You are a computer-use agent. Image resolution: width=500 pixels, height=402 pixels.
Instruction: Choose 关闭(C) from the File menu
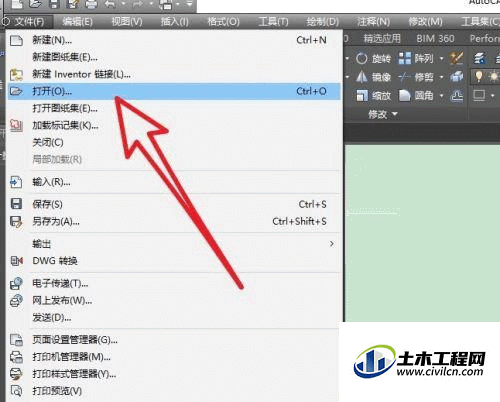[173, 143]
